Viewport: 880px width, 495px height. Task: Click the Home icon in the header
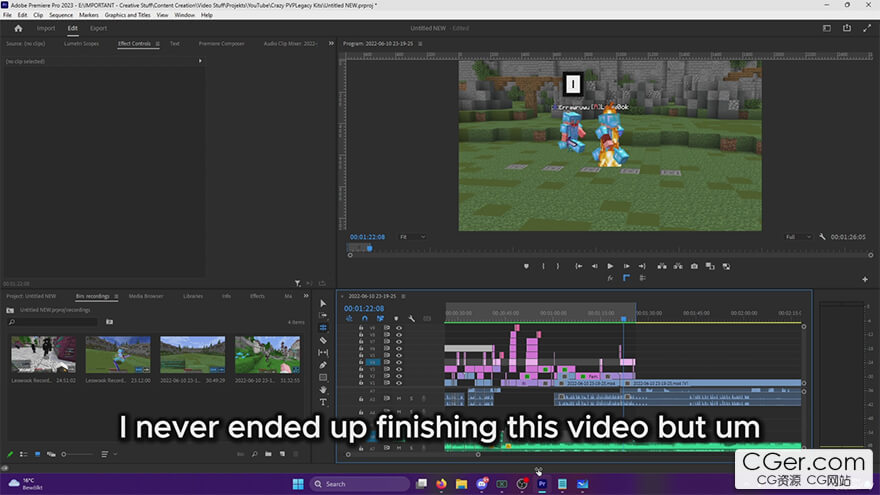(x=18, y=28)
